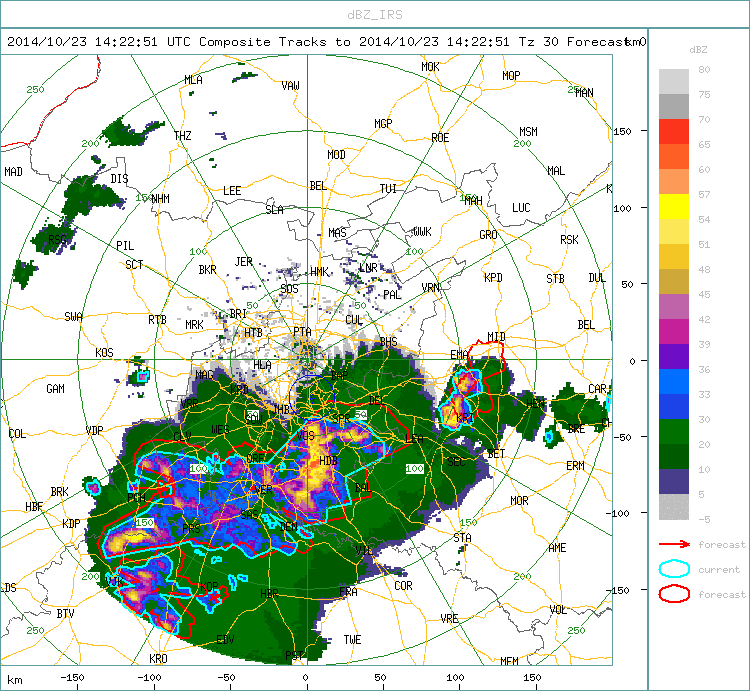Pick the light gray 75-80 dBZ swatch

pyautogui.click(x=674, y=81)
